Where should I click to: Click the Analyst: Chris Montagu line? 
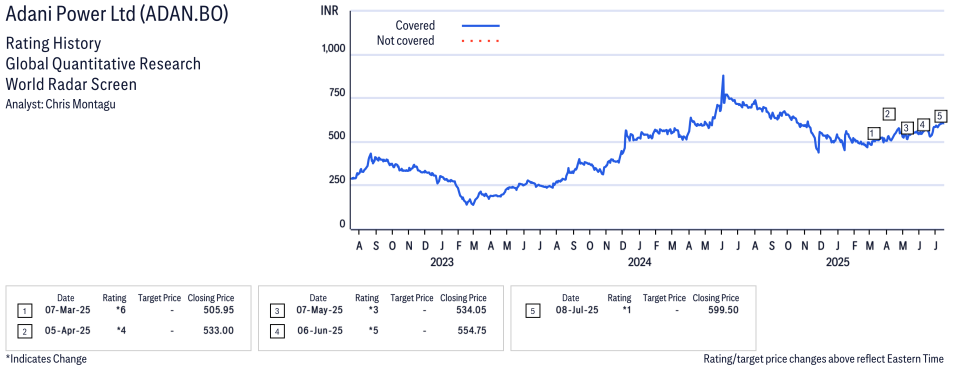click(60, 104)
